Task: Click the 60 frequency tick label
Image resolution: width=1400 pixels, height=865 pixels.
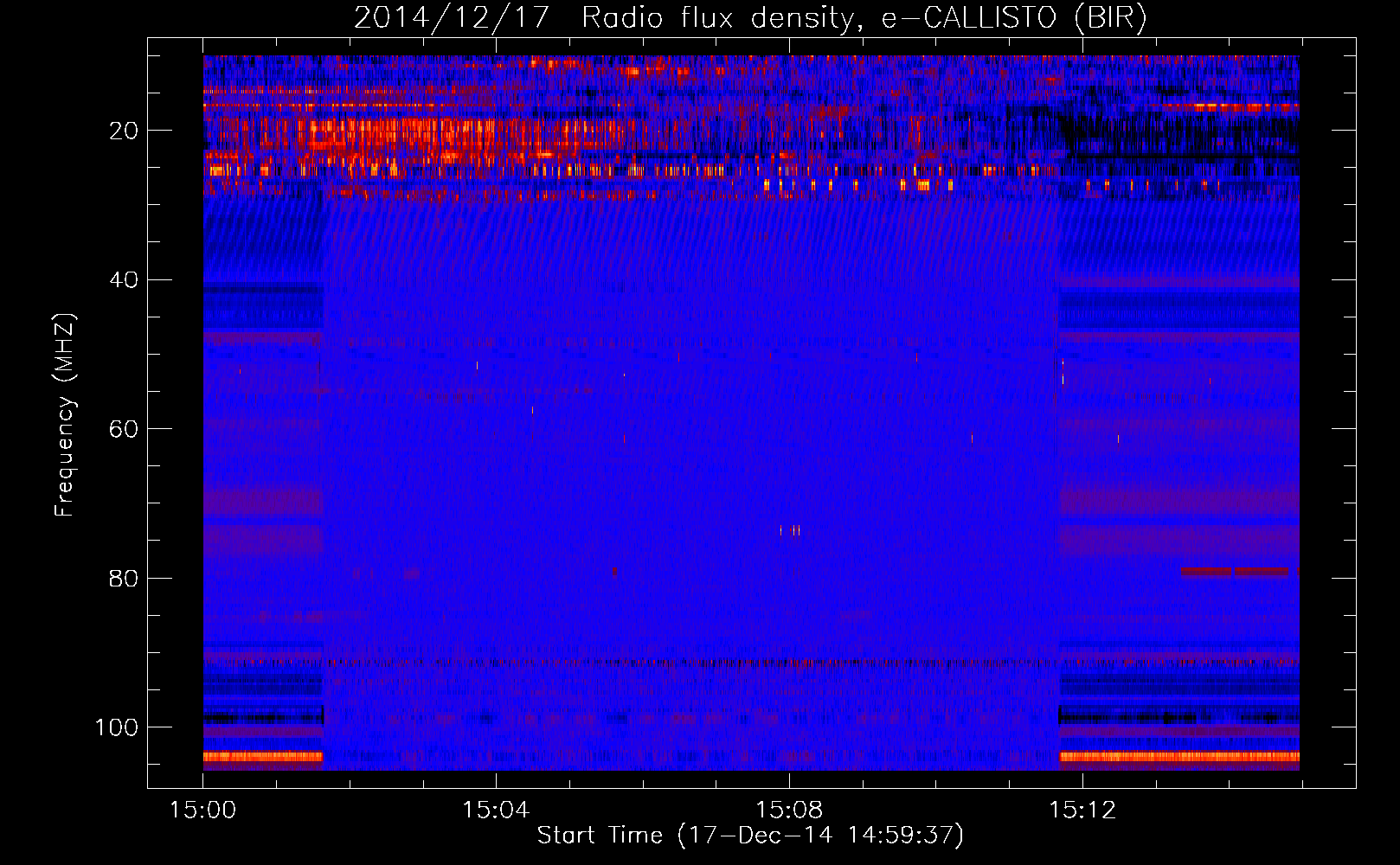Action: pos(124,429)
